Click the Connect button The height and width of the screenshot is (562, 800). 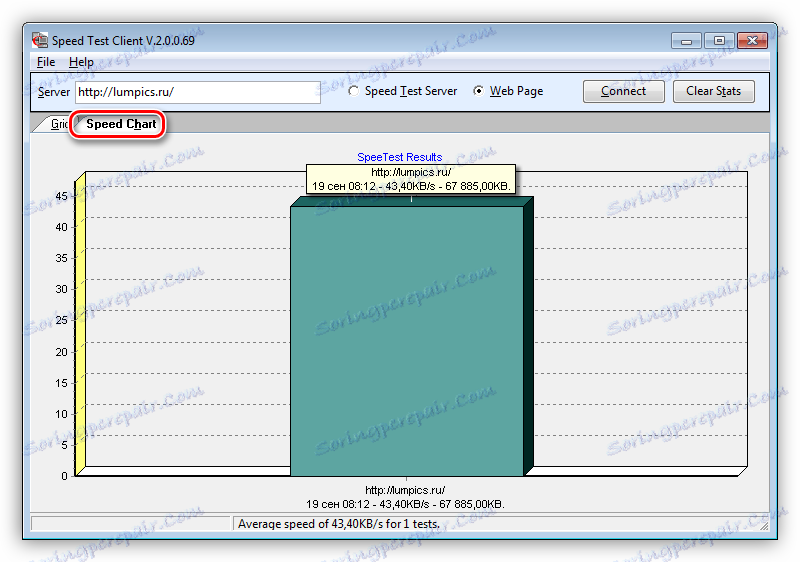623,91
